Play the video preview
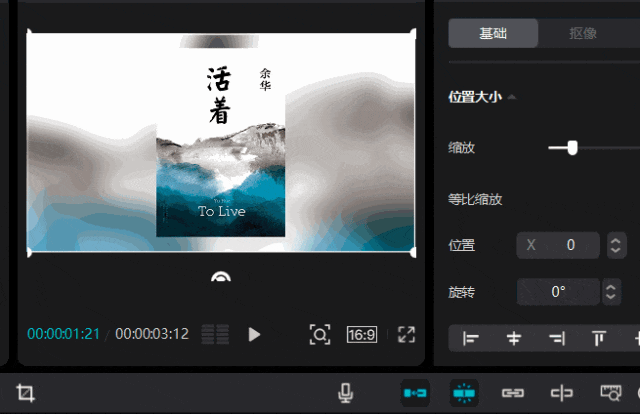Image resolution: width=640 pixels, height=414 pixels. tap(254, 334)
